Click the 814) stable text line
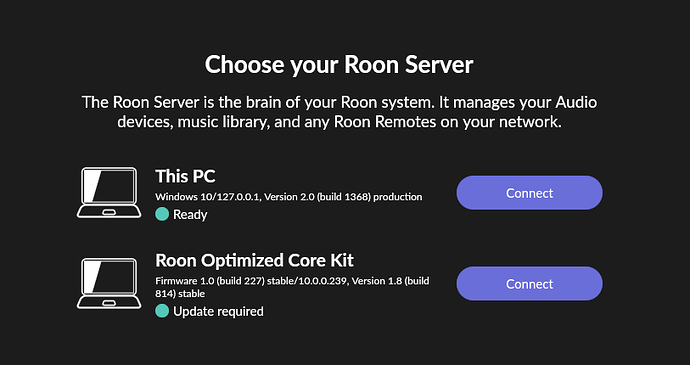Viewport: 690px width, 365px height. click(180, 293)
